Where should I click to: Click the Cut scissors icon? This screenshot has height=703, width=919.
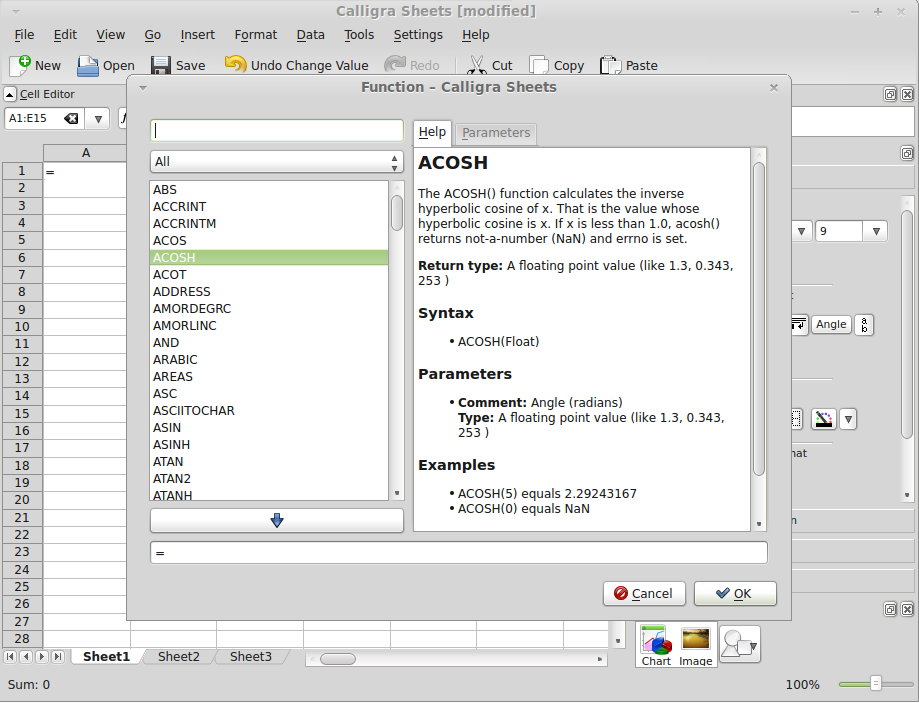[477, 66]
